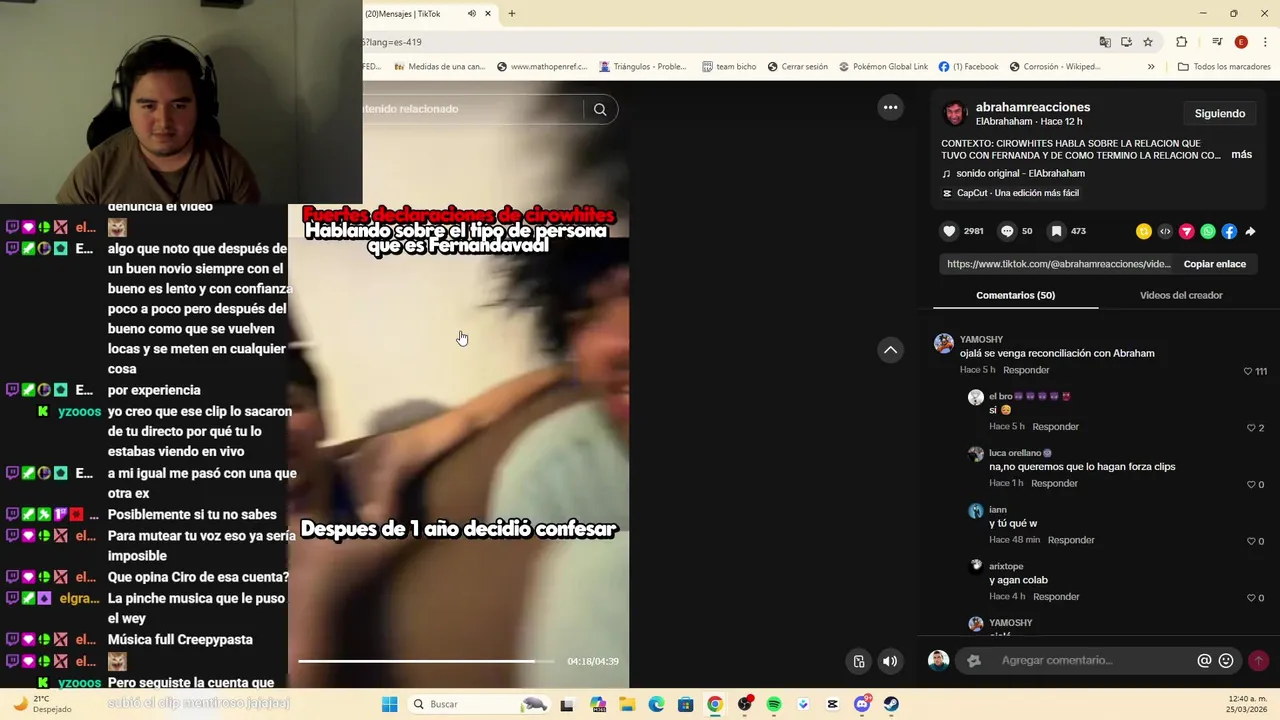Open a new browser tab
Image resolution: width=1280 pixels, height=720 pixels.
(512, 14)
